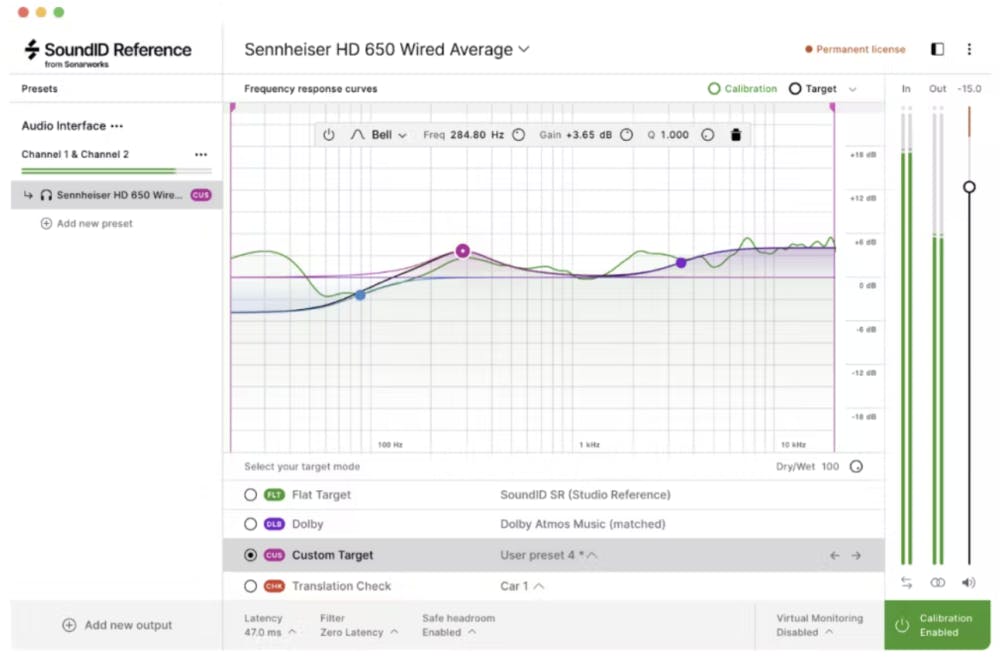Image resolution: width=1000 pixels, height=663 pixels.
Task: Mute output with the speaker icon
Action: 968,583
